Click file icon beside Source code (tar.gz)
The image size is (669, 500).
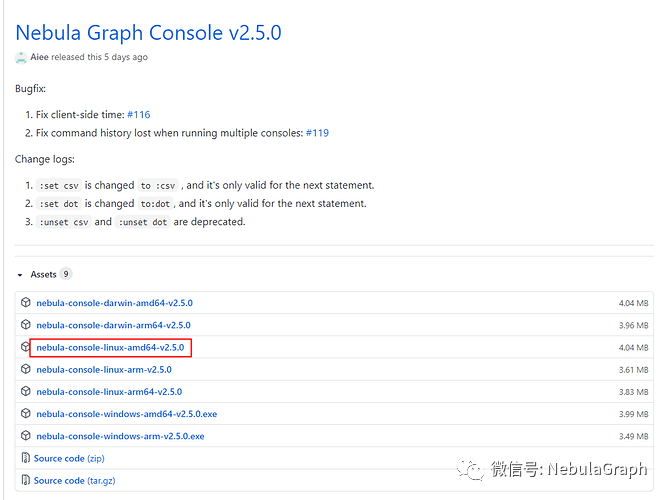pos(26,480)
